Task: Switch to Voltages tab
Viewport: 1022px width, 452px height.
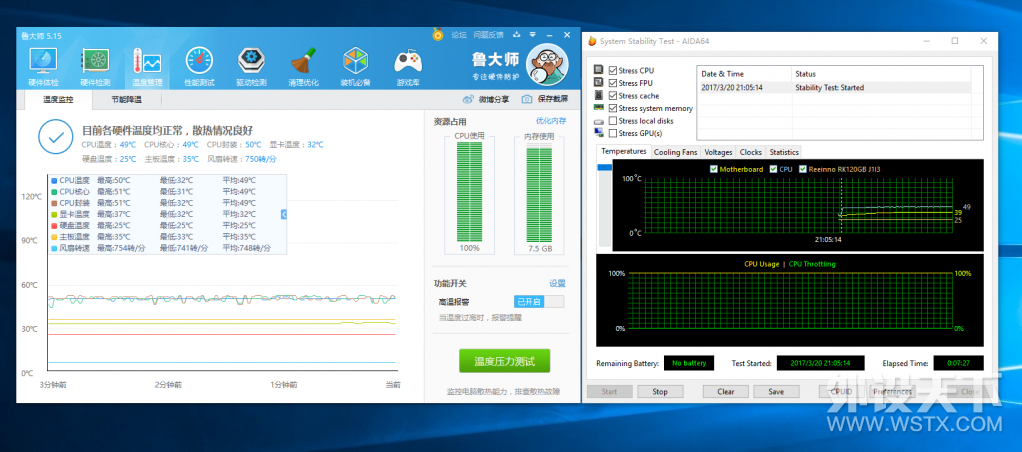Action: (718, 152)
